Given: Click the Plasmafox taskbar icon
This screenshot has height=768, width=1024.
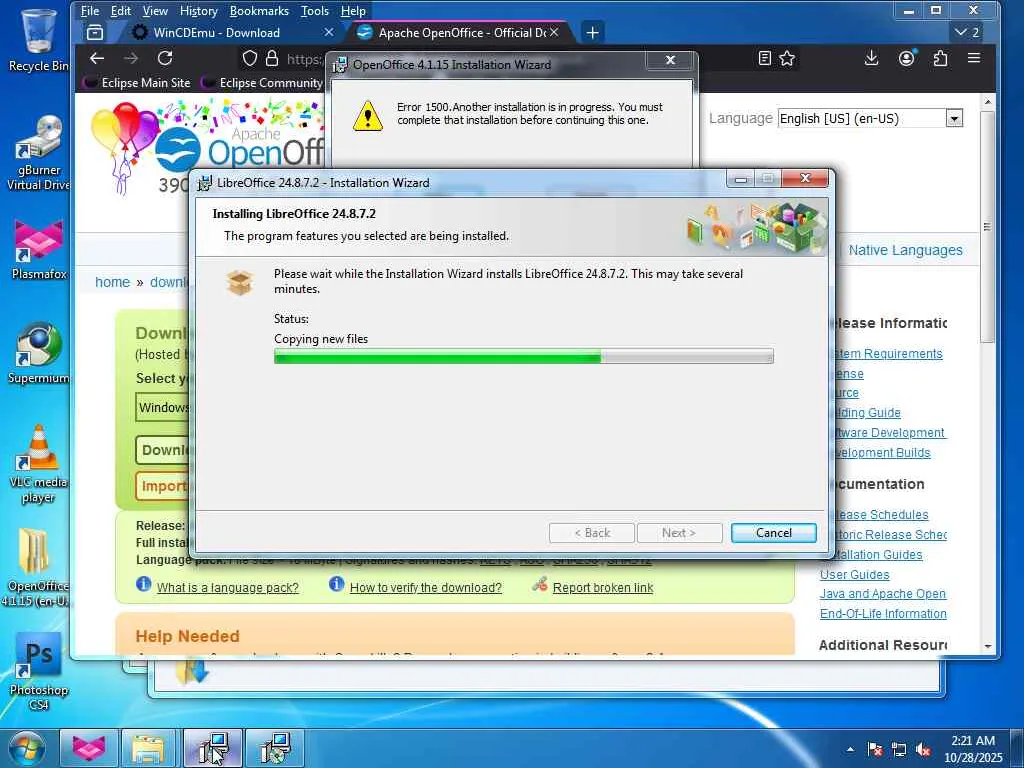Looking at the screenshot, I should 88,748.
